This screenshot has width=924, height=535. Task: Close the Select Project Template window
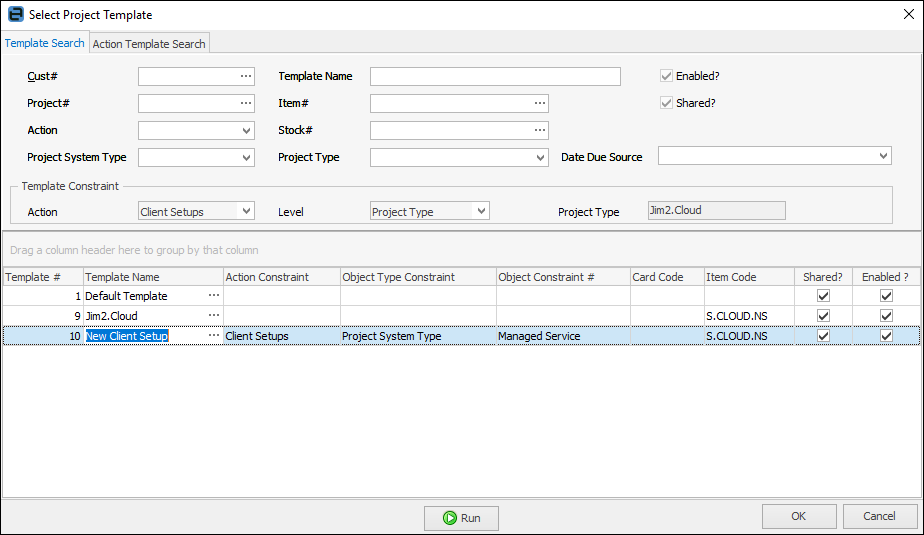[909, 14]
